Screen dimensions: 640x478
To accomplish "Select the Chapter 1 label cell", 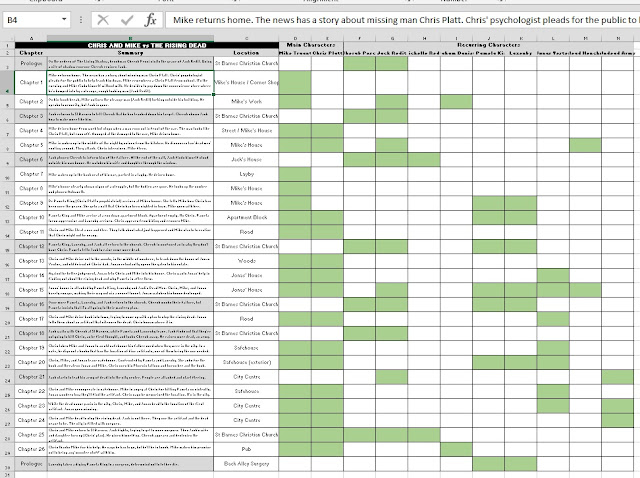I will [x=31, y=82].
